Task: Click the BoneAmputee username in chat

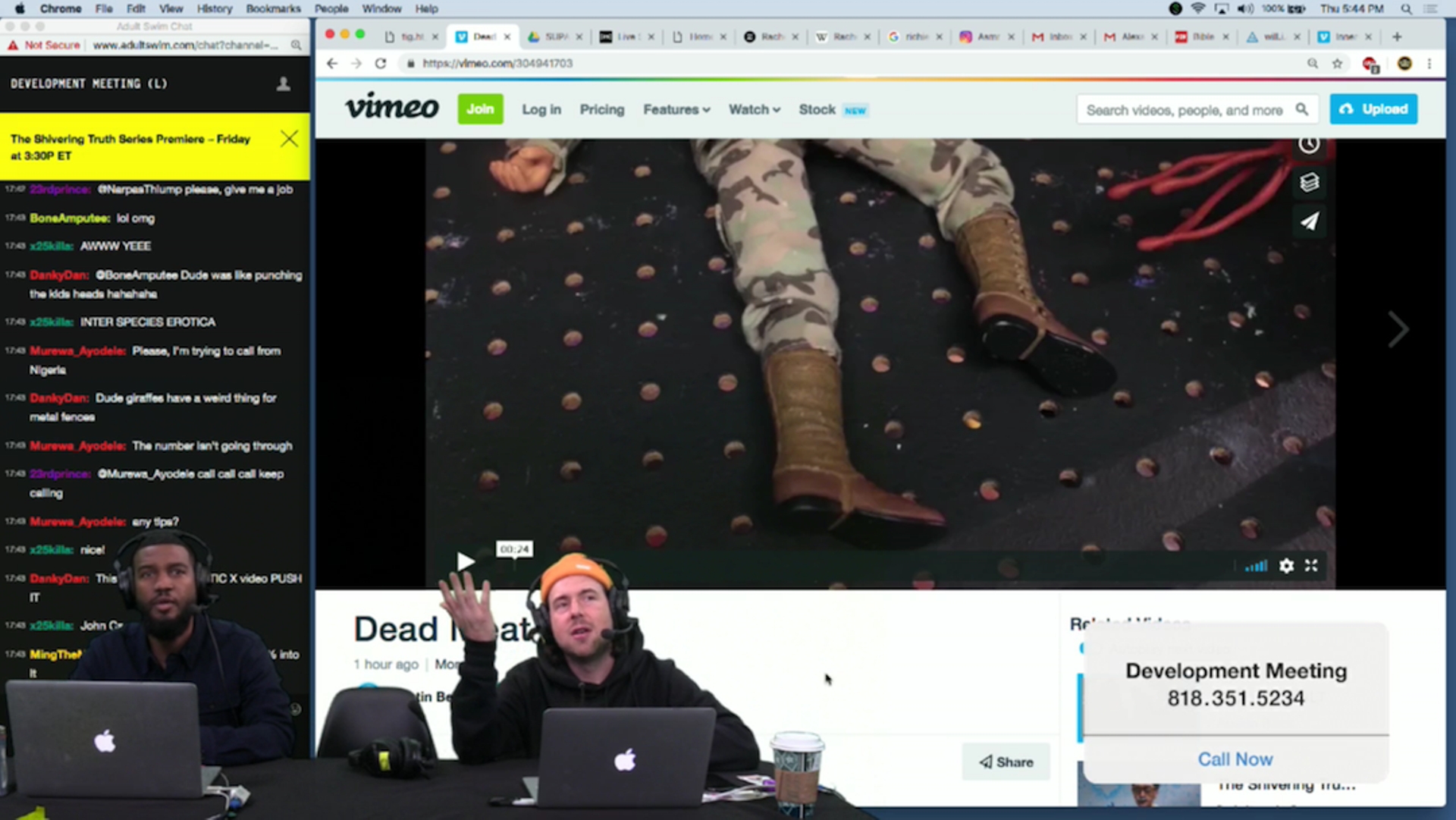Action: click(70, 218)
